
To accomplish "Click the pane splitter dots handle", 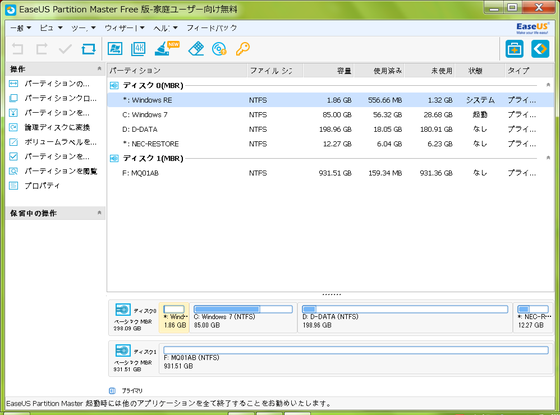I will 332,295.
